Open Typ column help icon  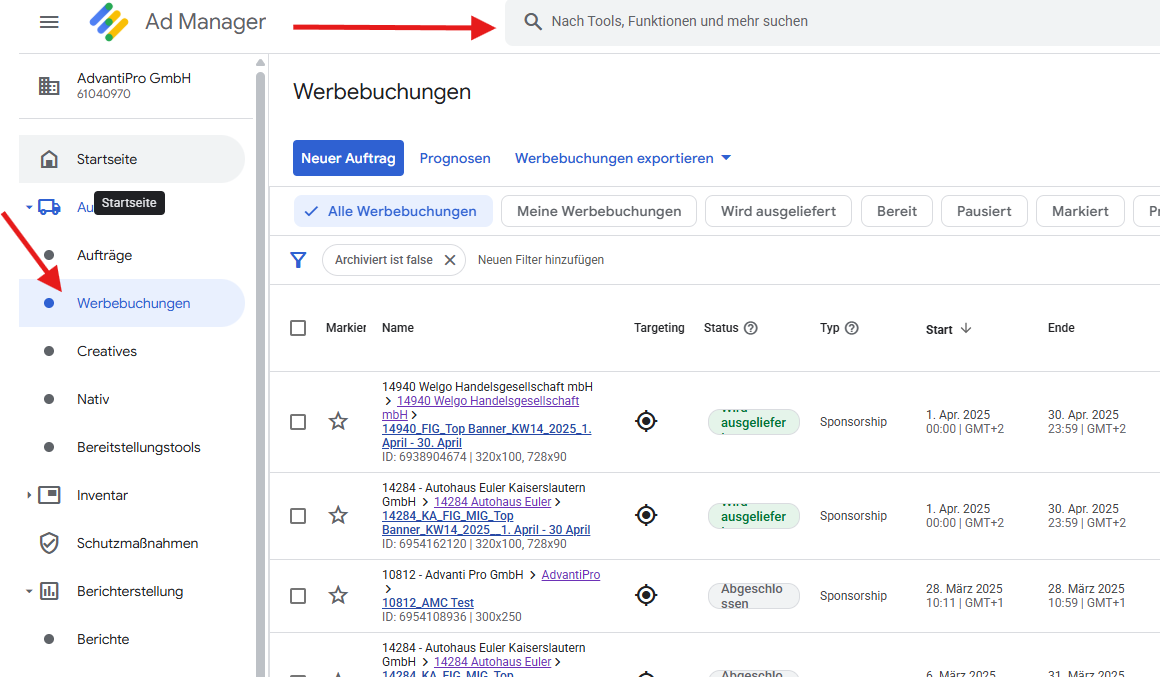coord(852,328)
